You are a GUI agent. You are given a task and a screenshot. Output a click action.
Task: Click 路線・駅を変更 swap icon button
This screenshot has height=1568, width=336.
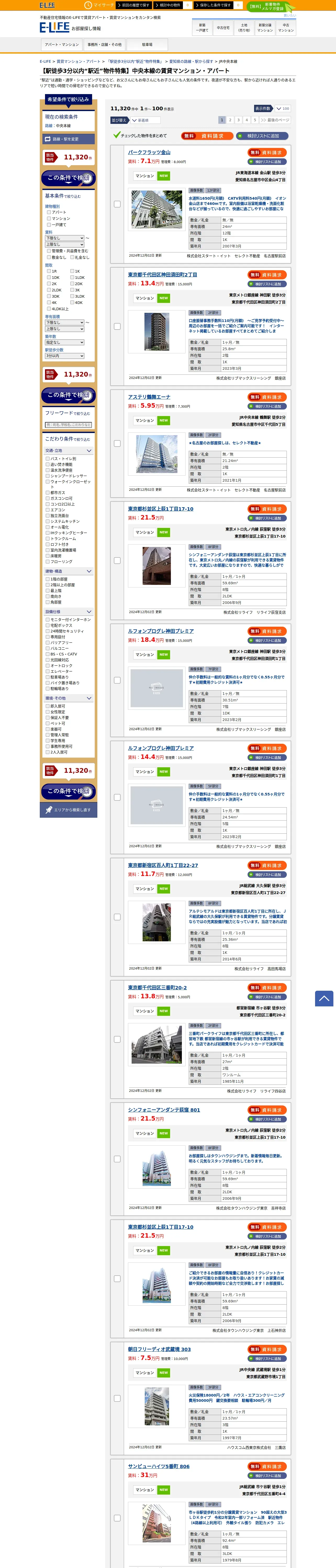[x=68, y=139]
